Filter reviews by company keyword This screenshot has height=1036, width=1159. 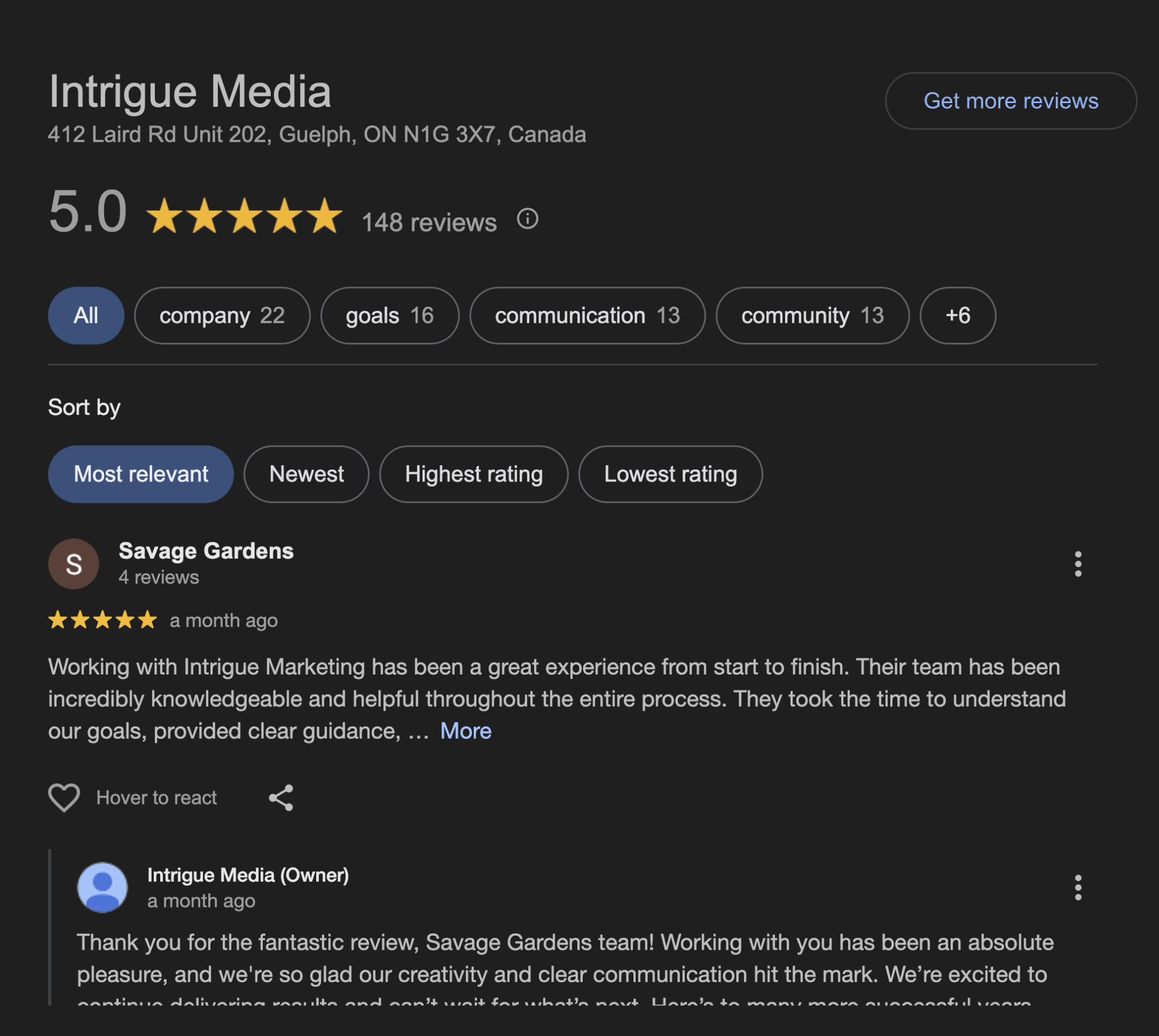(222, 315)
